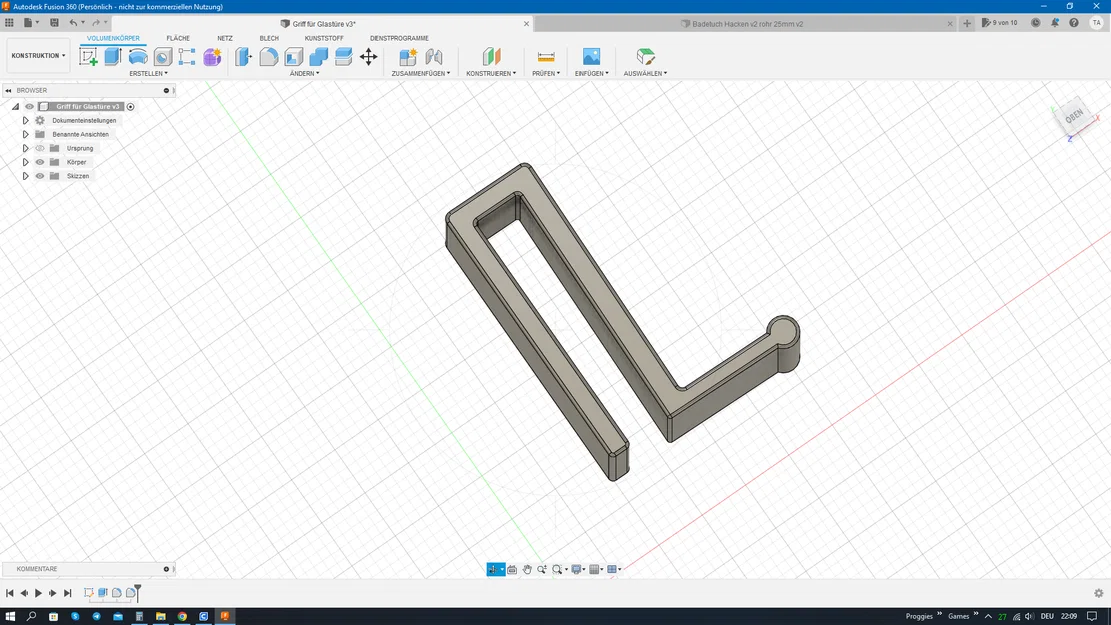Expand the Ursprung node
The image size is (1111, 625).
click(x=26, y=148)
